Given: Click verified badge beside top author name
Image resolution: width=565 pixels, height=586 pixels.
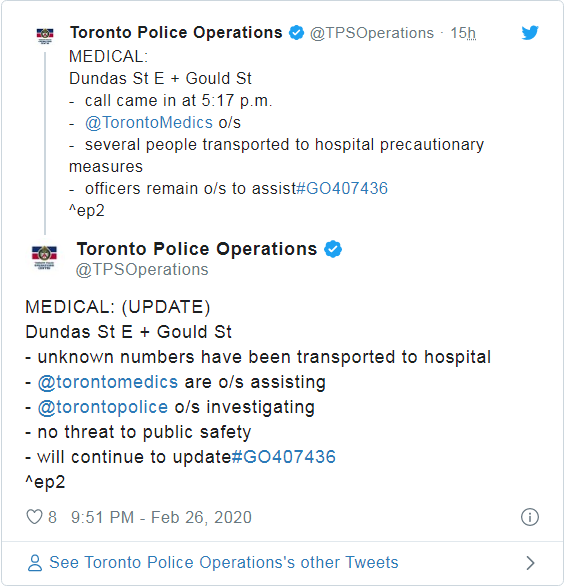Looking at the screenshot, I should coord(297,33).
